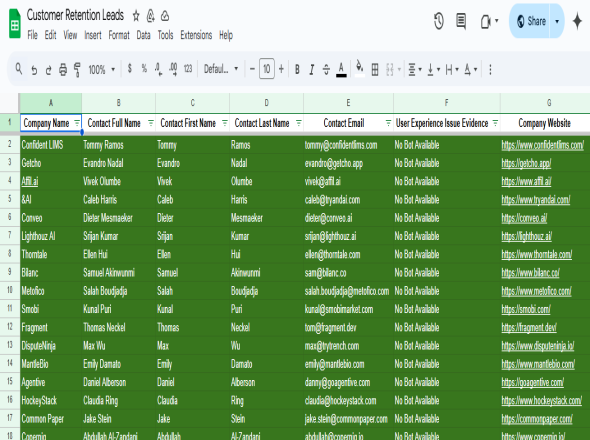Open the Contact Full Name filter

point(151,123)
